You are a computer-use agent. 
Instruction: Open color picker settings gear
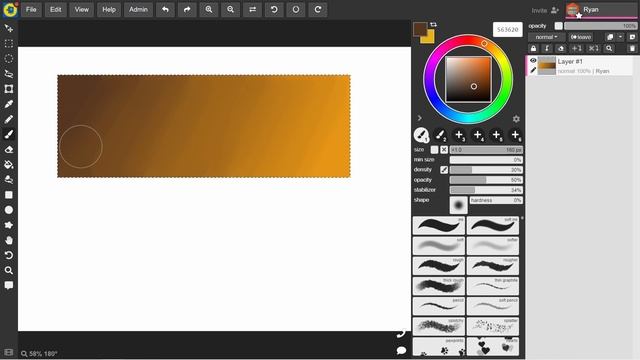[x=516, y=119]
